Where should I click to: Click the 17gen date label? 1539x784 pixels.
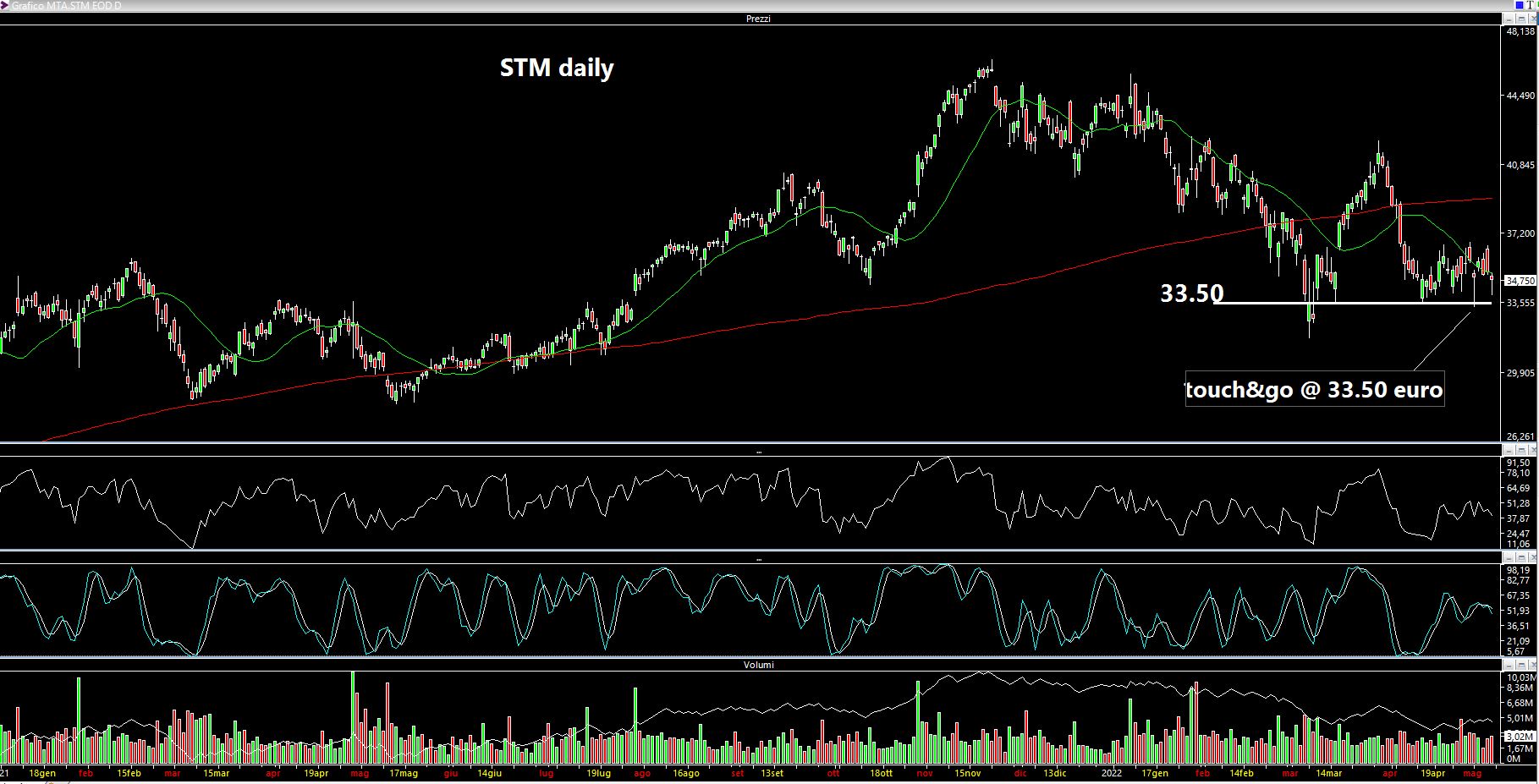(1155, 773)
